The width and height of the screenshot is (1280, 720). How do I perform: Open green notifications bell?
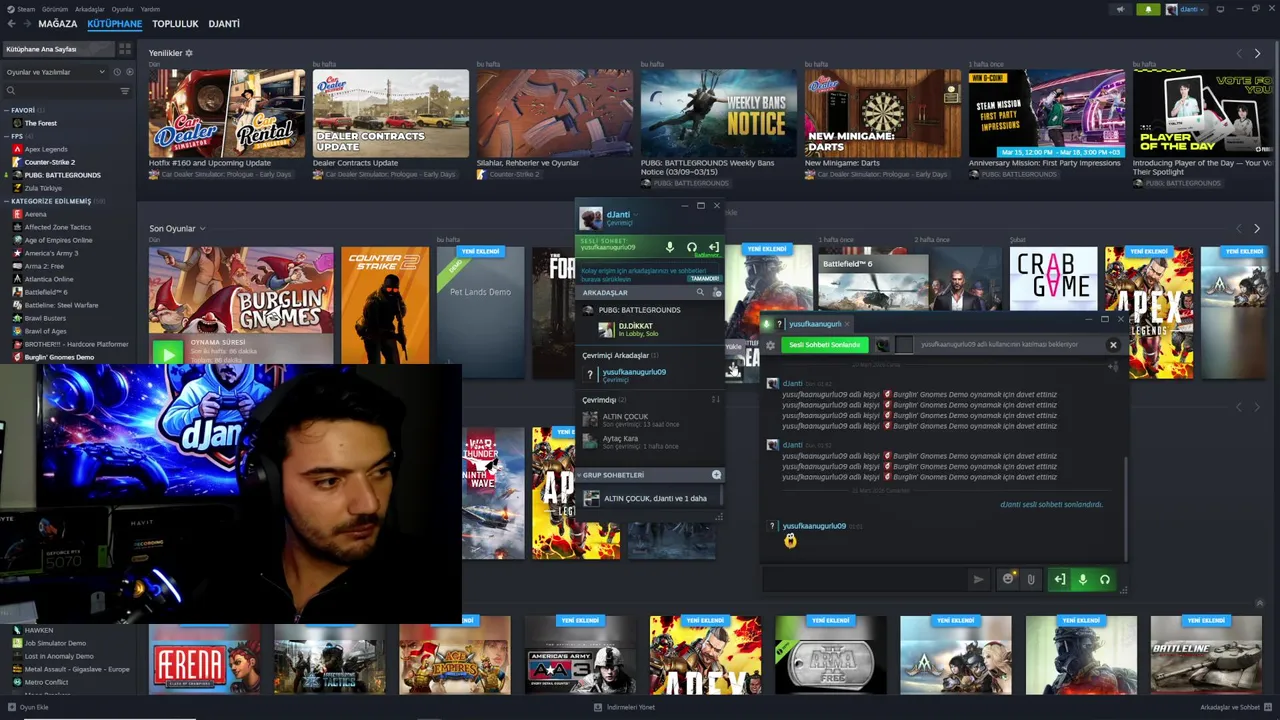(1148, 9)
